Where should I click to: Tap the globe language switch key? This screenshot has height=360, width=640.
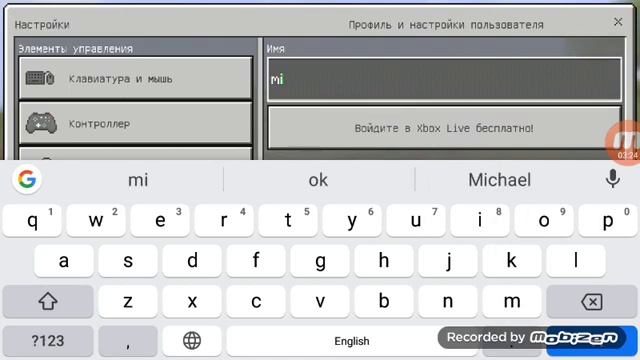click(192, 340)
